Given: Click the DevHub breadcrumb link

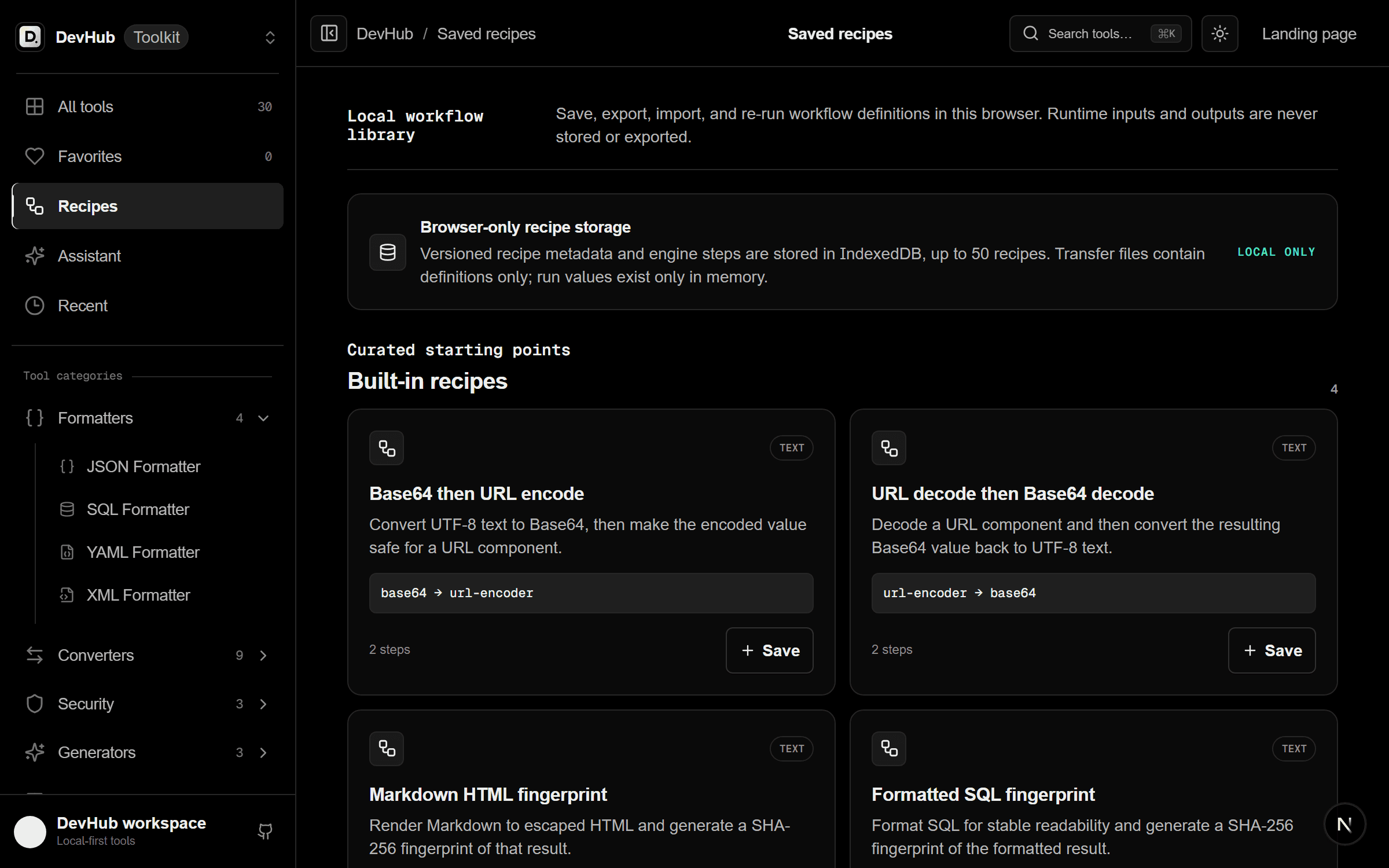Looking at the screenshot, I should coord(385,34).
